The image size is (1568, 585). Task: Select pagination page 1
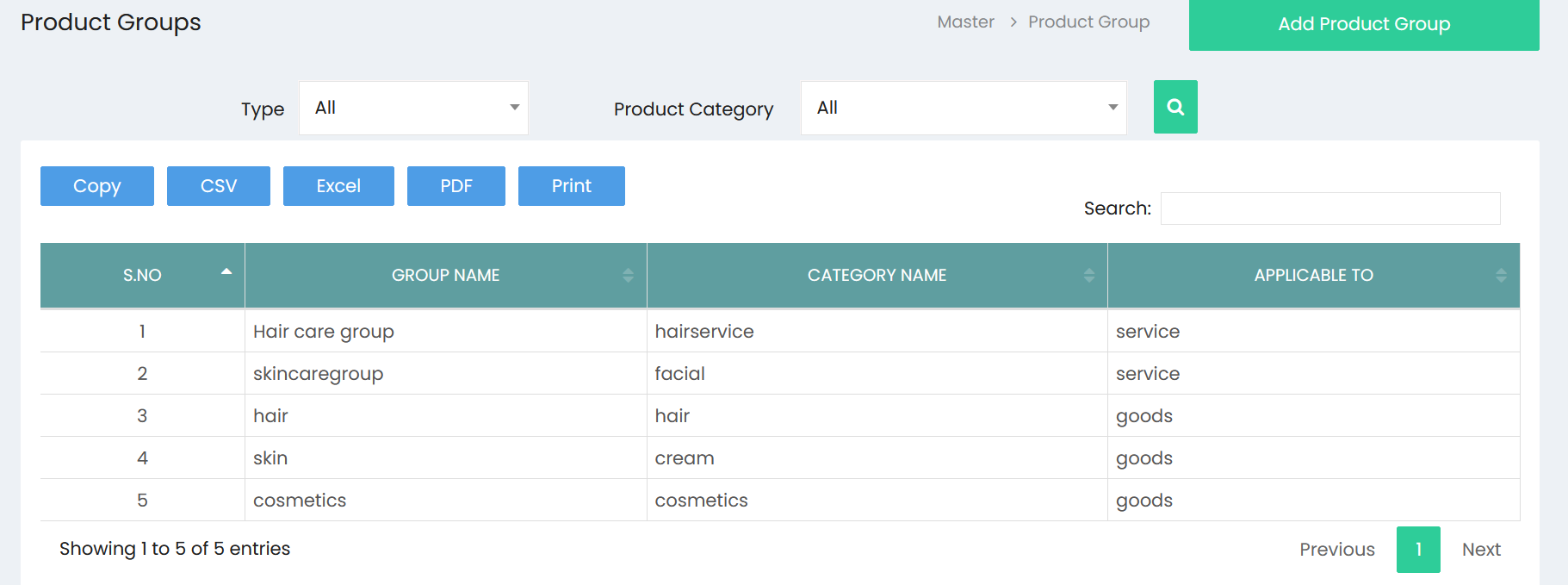coord(1418,550)
